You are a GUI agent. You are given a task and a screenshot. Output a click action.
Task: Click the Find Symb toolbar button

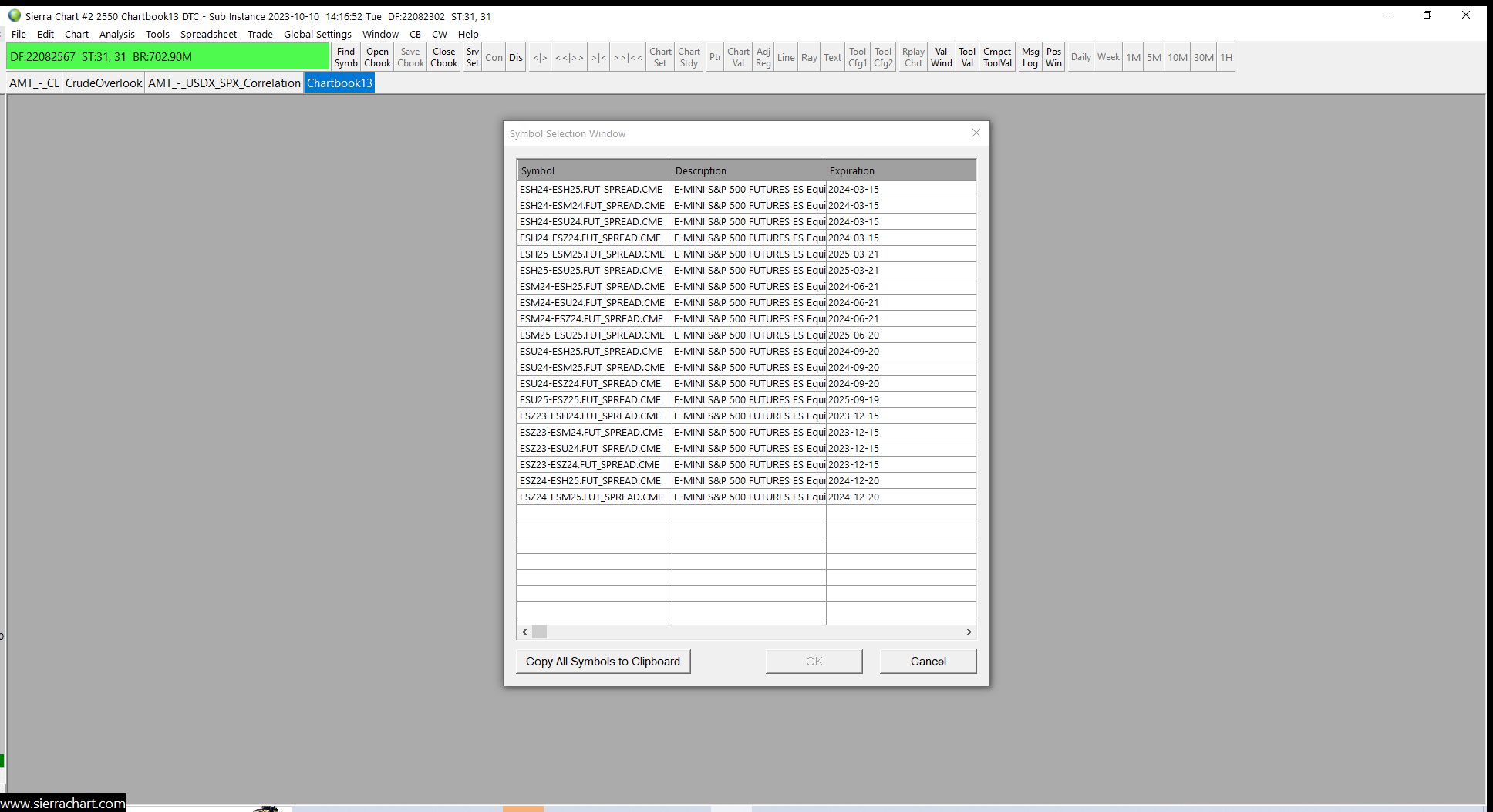pos(346,57)
